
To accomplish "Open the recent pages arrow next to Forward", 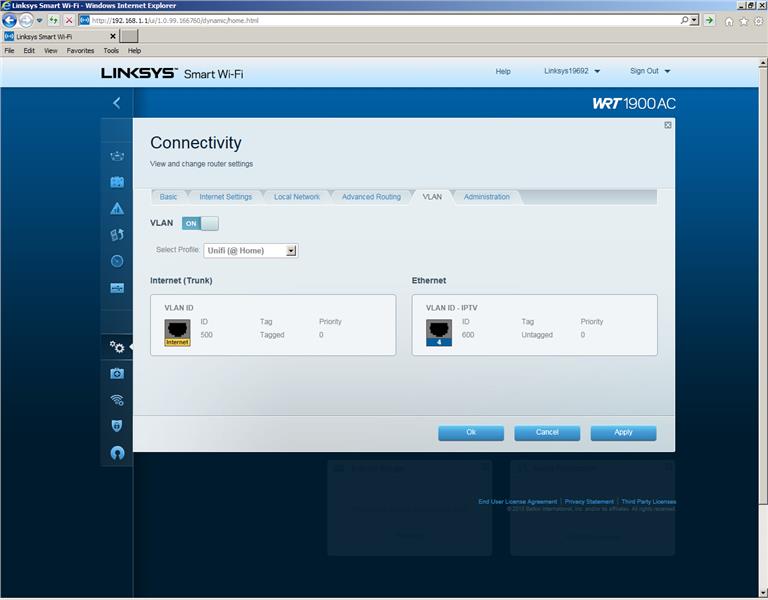I will (x=40, y=21).
